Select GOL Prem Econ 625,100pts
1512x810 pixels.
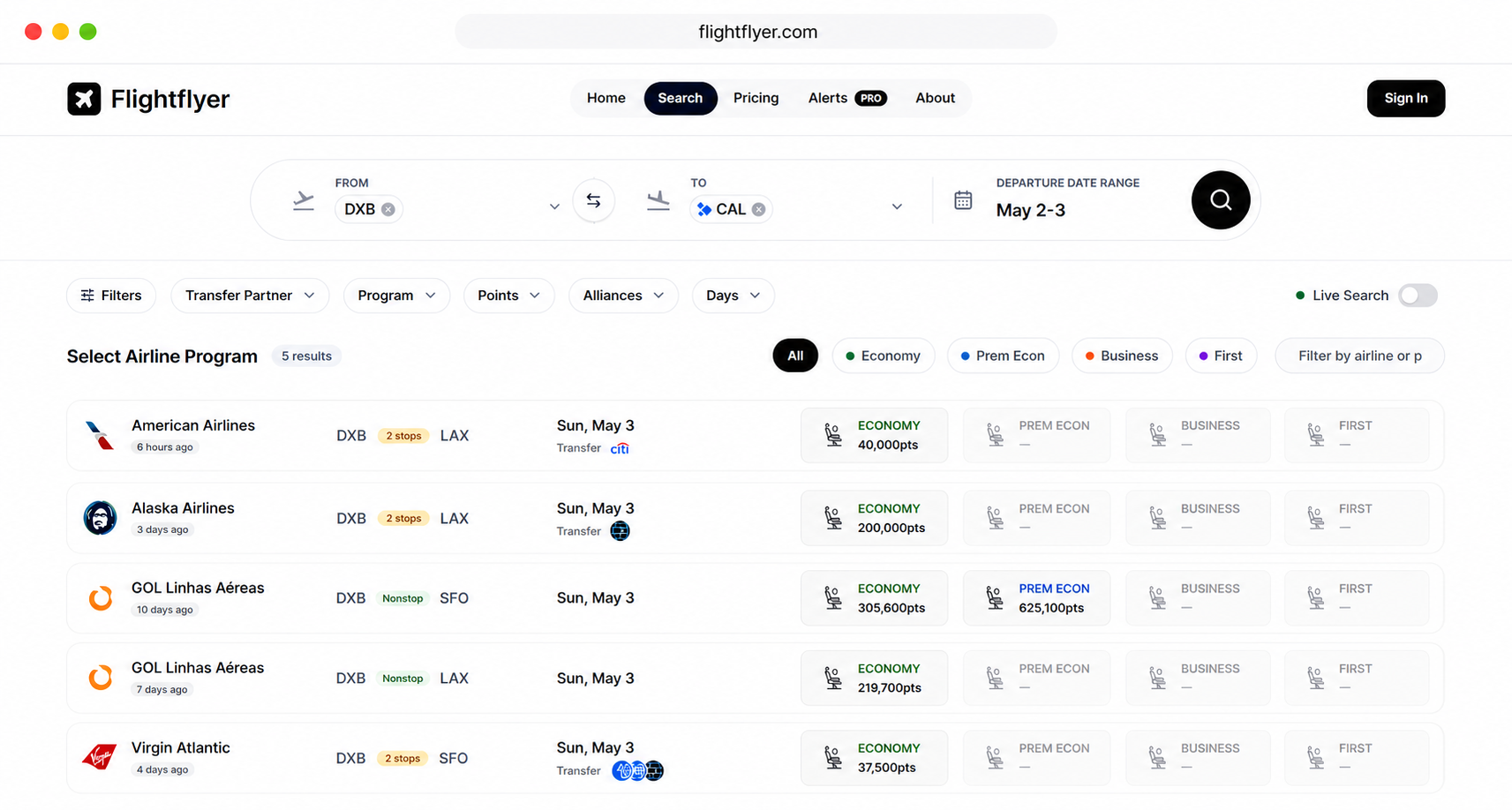coord(1036,598)
